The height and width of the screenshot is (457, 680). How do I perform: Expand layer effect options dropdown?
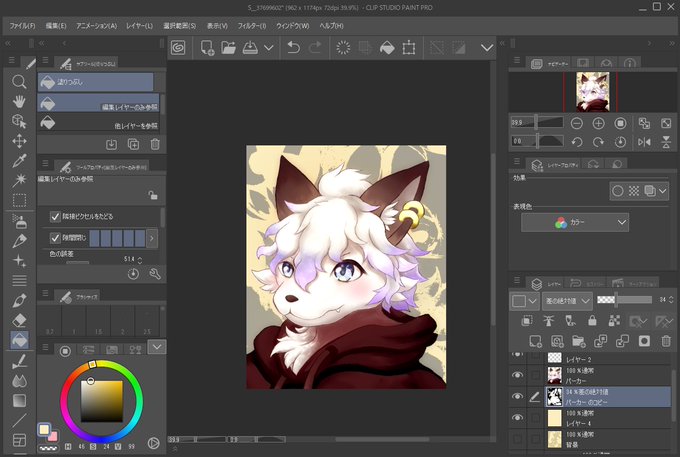point(663,191)
